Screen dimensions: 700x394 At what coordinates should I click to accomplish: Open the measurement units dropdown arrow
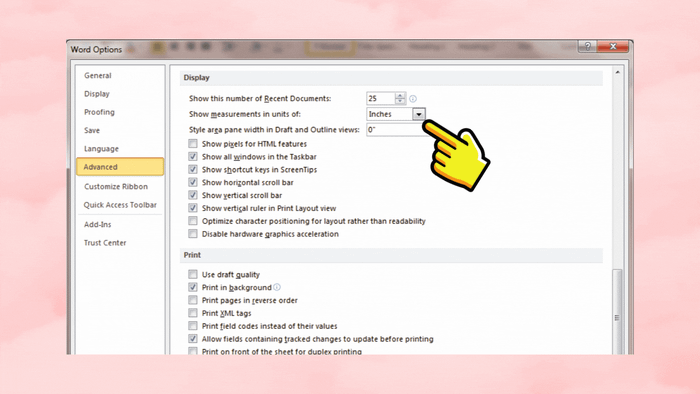pyautogui.click(x=418, y=114)
